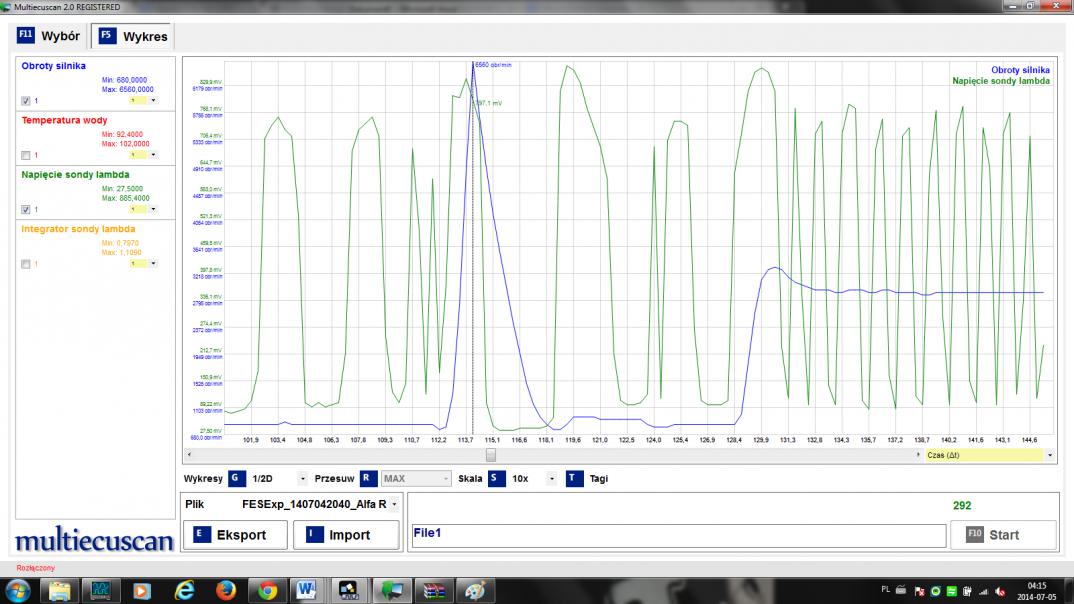Open the Windows Start menu

[18, 589]
